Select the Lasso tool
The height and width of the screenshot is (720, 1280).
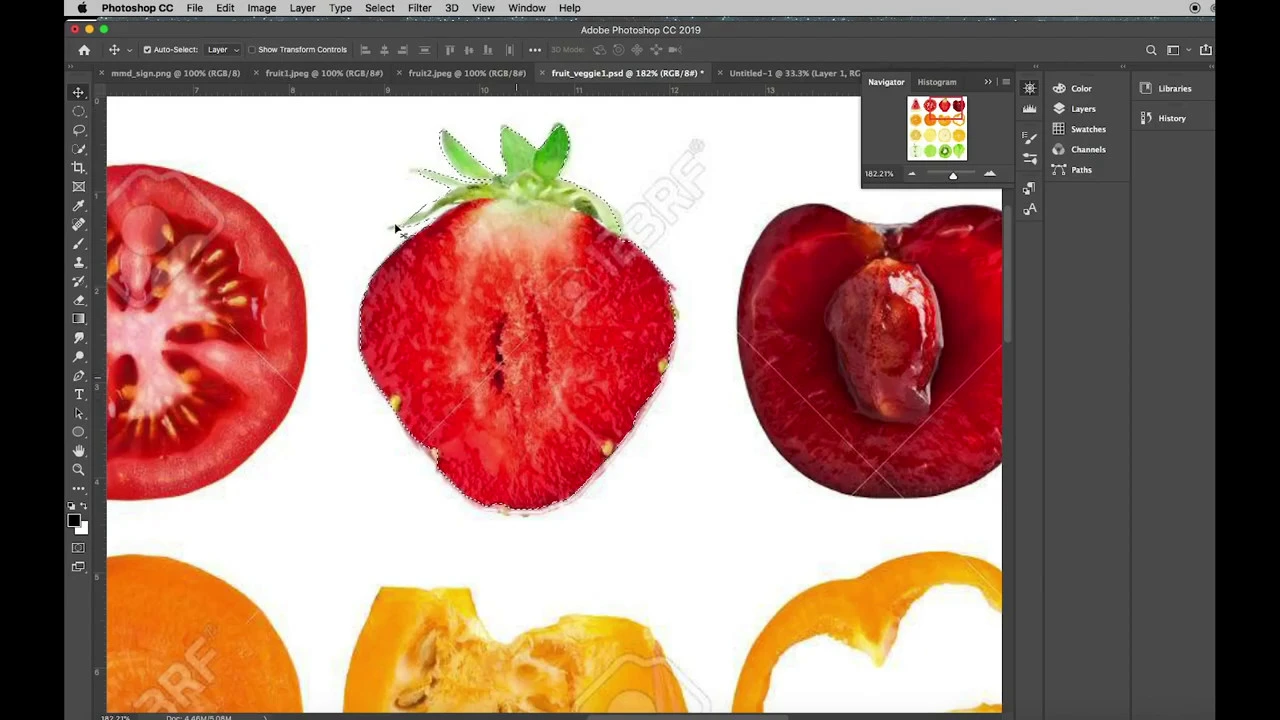click(78, 130)
